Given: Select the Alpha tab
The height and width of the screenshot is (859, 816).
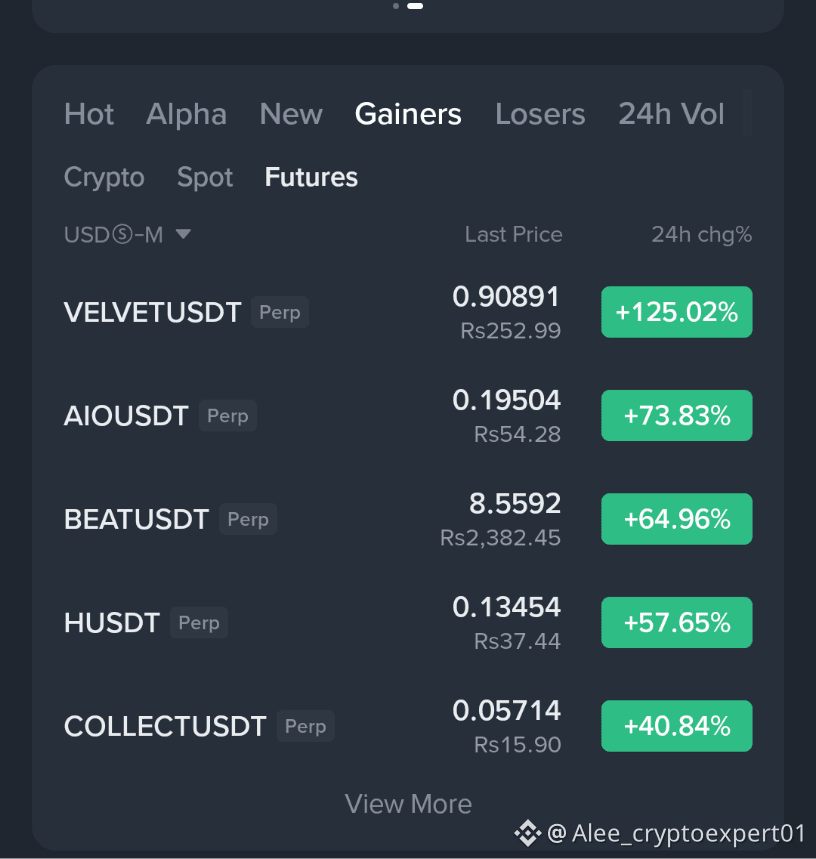Looking at the screenshot, I should [x=186, y=114].
